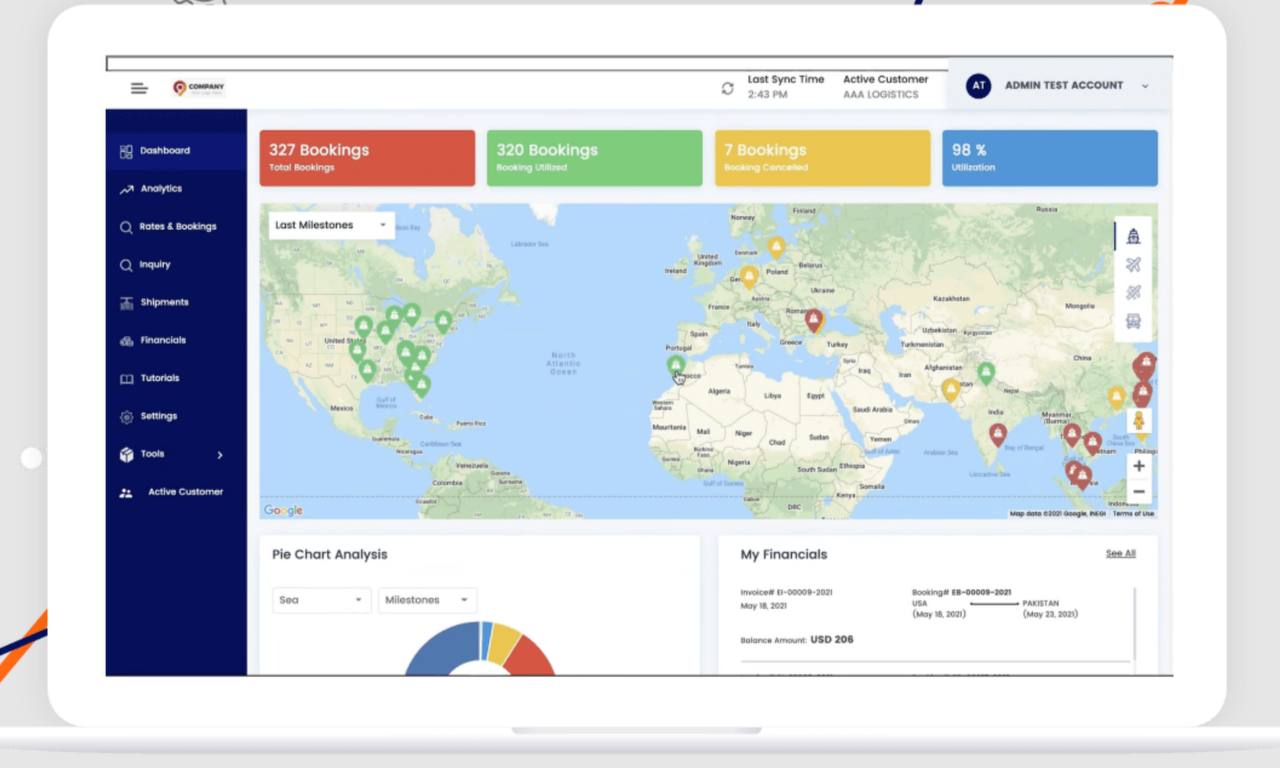Open the Milestones dropdown in Pie Chart Analysis

(x=427, y=600)
